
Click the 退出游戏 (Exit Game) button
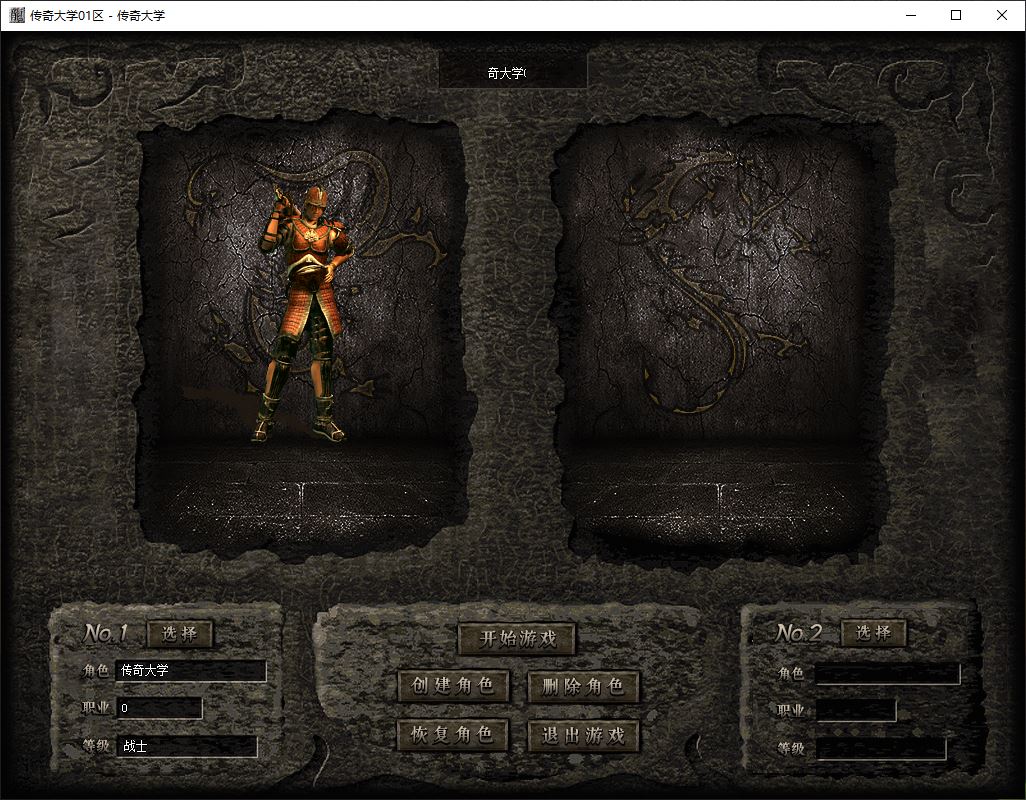[x=582, y=736]
